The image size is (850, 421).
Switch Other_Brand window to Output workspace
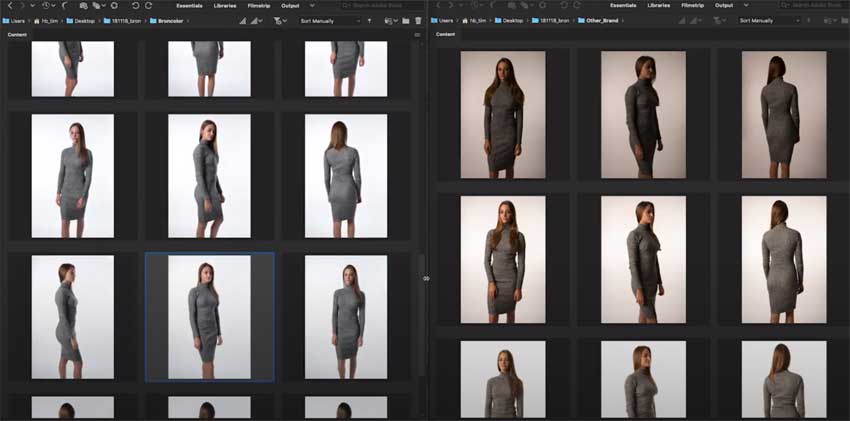click(724, 5)
